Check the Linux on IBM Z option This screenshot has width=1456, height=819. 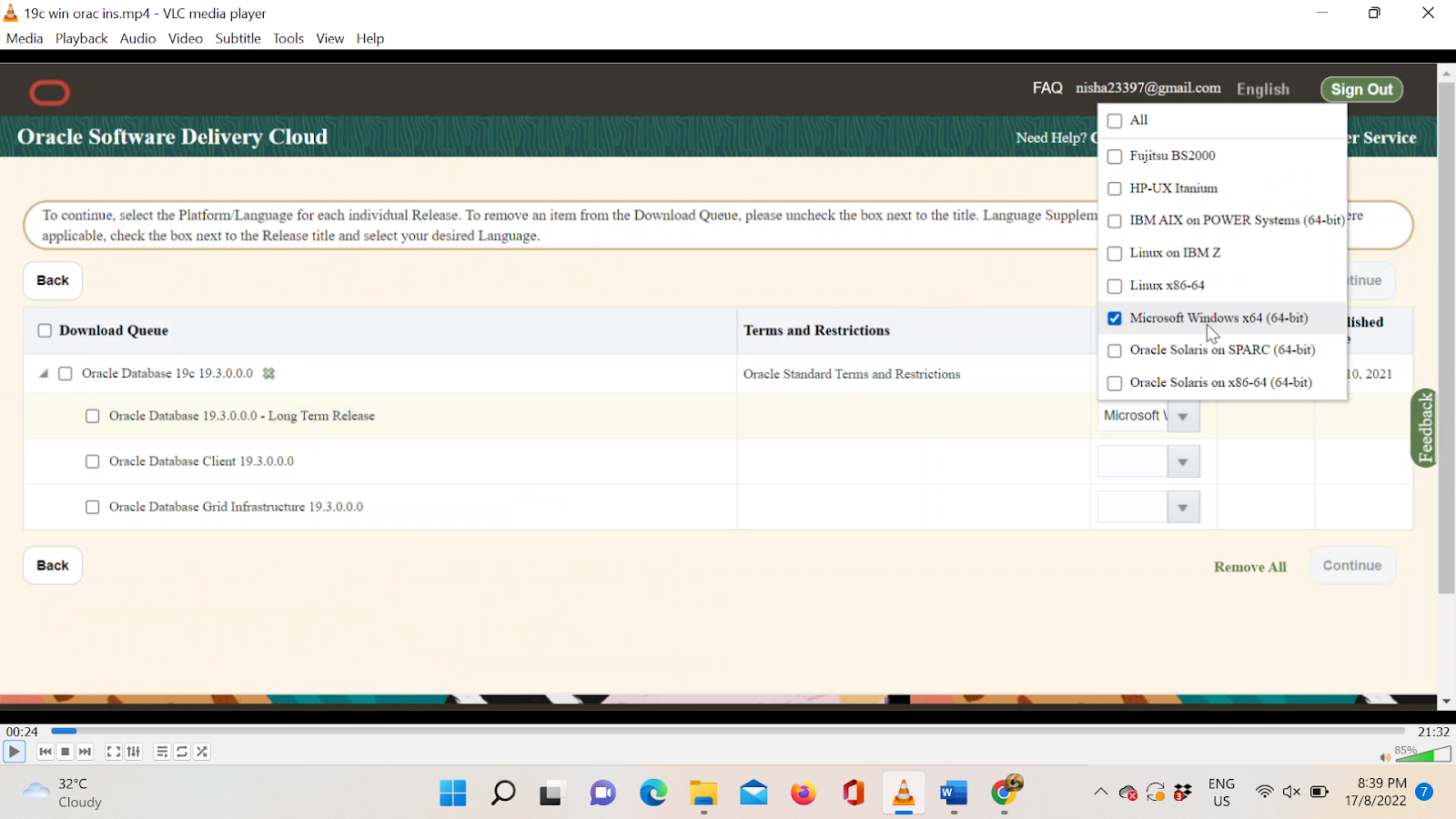pyautogui.click(x=1115, y=253)
